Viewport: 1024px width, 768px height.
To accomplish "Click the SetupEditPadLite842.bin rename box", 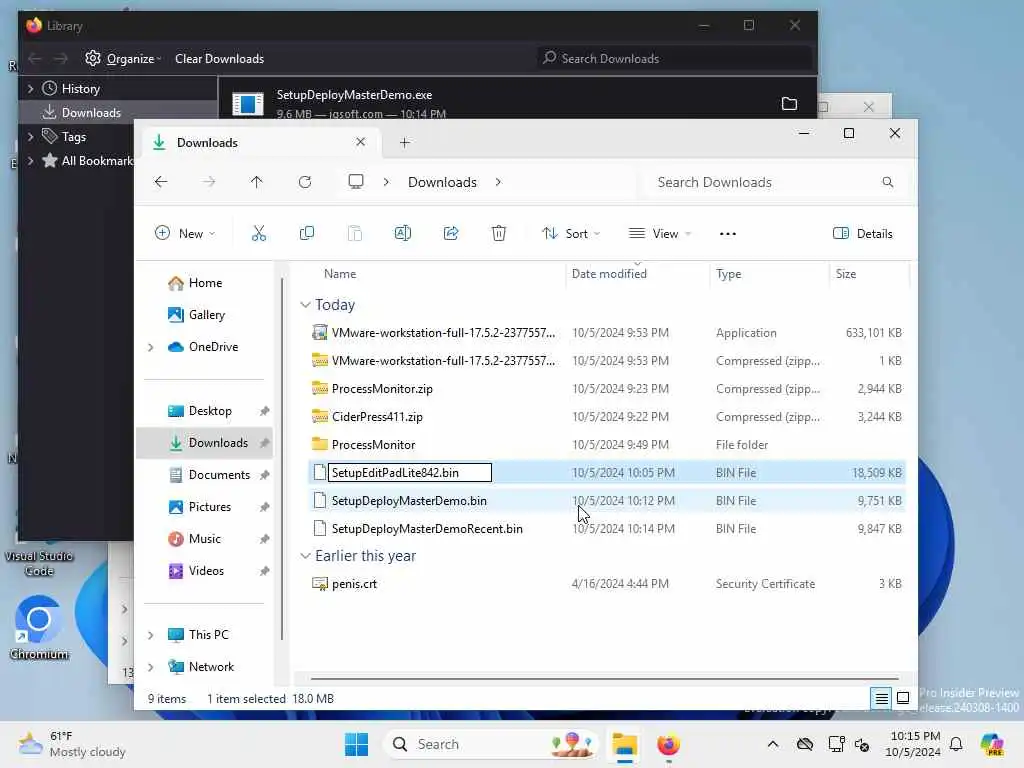I will pyautogui.click(x=409, y=472).
